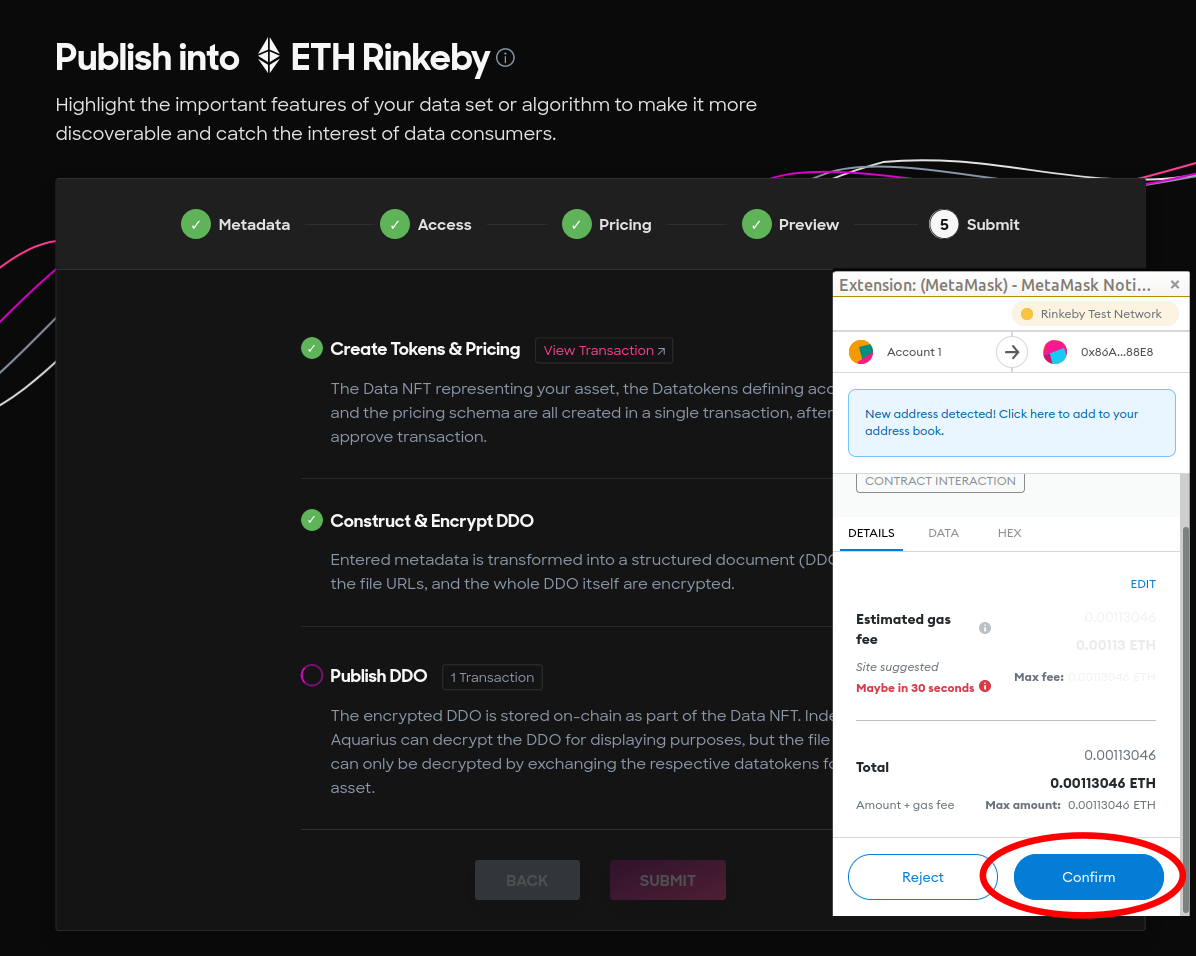Select the Metadata step checkmark
Viewport: 1196px width, 956px height.
(196, 224)
